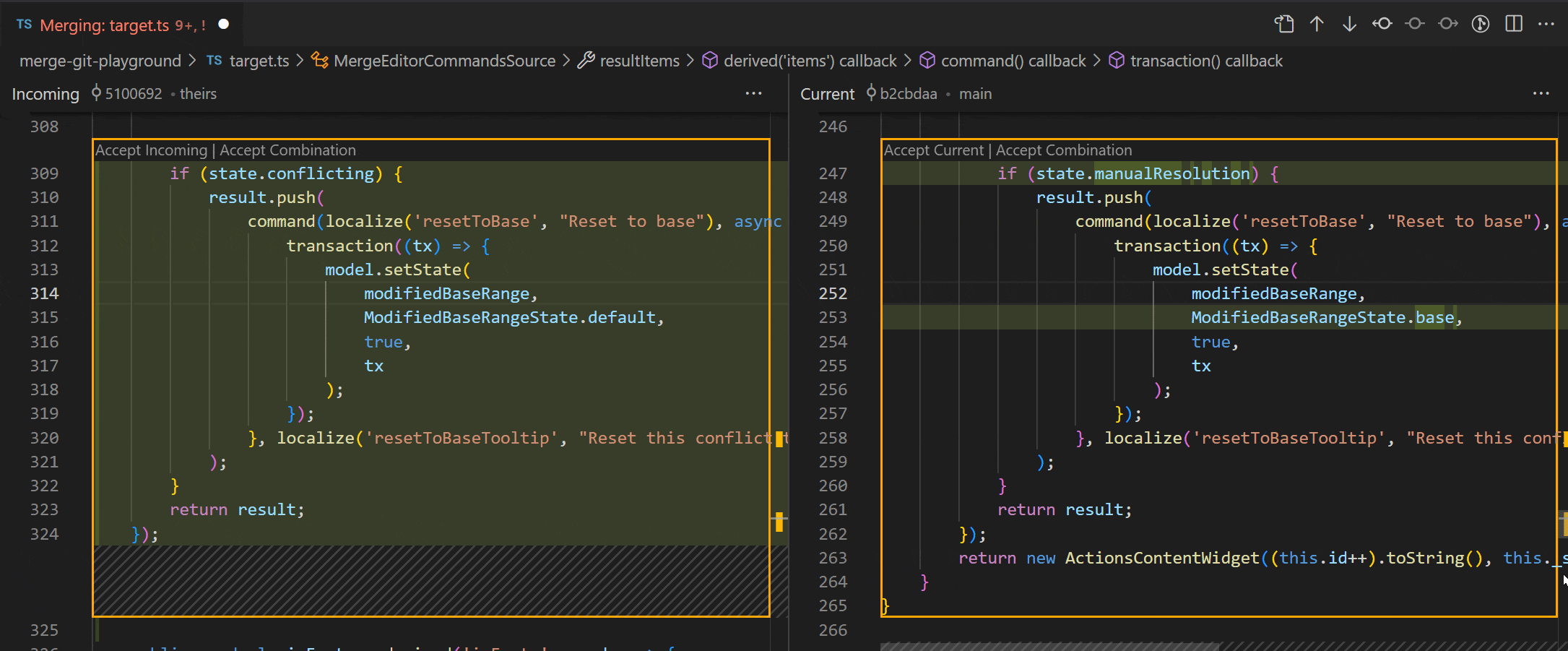The width and height of the screenshot is (1568, 651).
Task: Click the unsaved dot on the tab
Action: [x=224, y=25]
